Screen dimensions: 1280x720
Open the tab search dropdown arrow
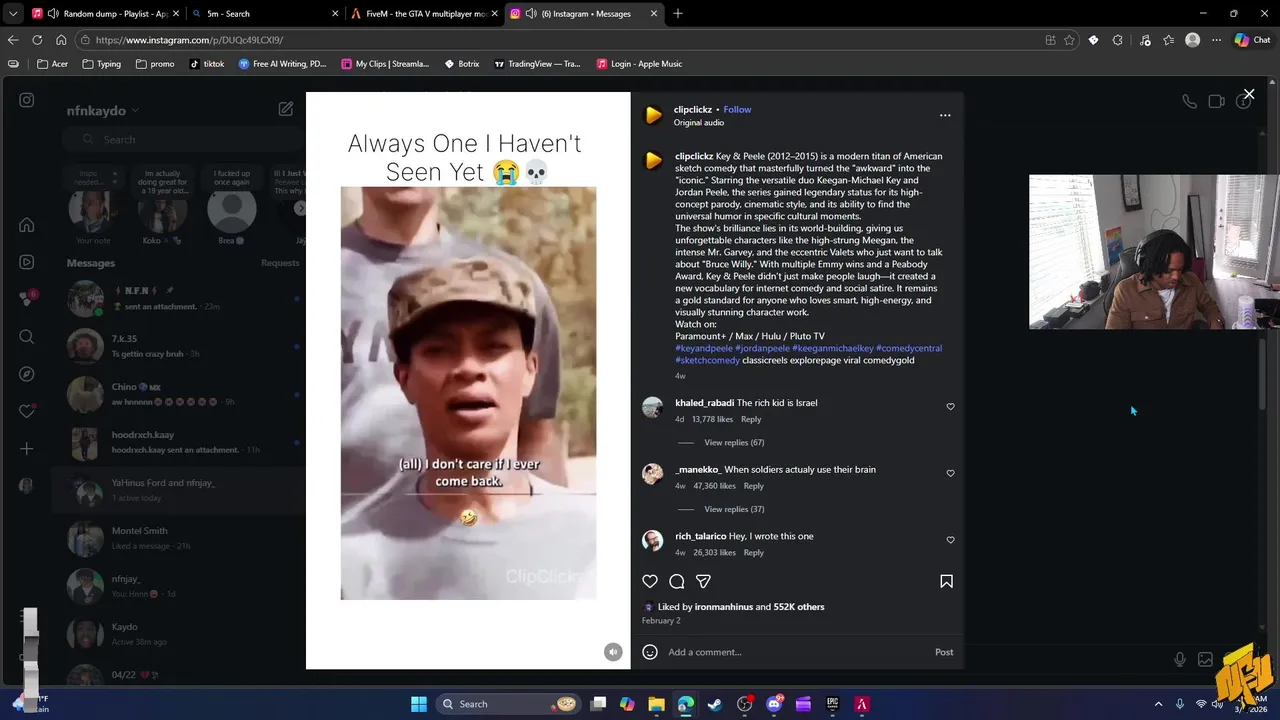(11, 14)
